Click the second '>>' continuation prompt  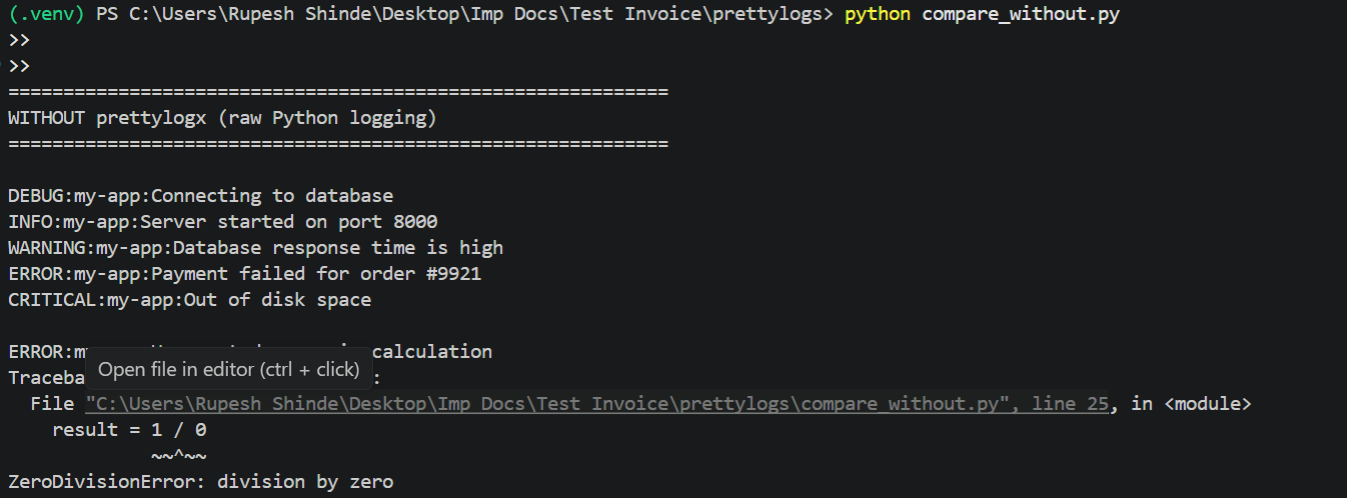pos(19,67)
